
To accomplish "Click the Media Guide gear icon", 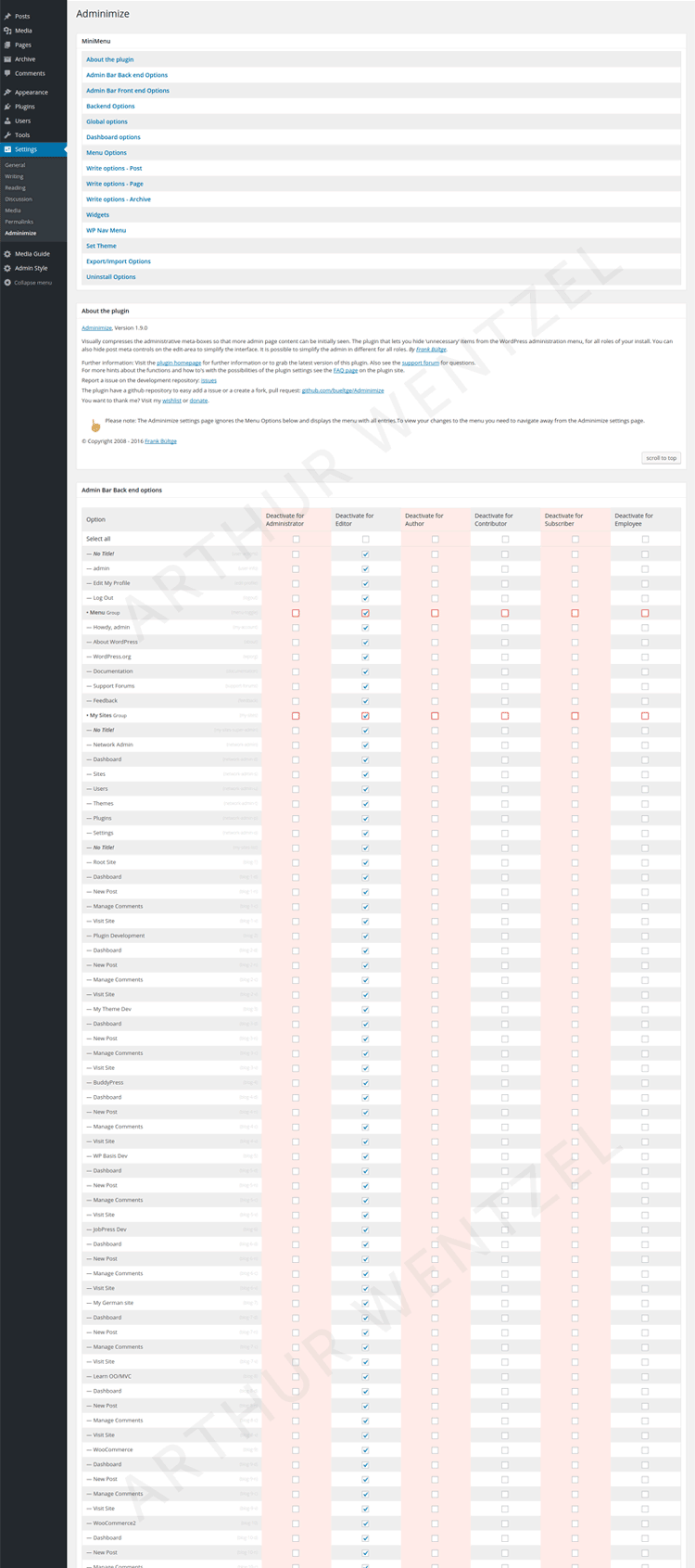I will point(7,253).
